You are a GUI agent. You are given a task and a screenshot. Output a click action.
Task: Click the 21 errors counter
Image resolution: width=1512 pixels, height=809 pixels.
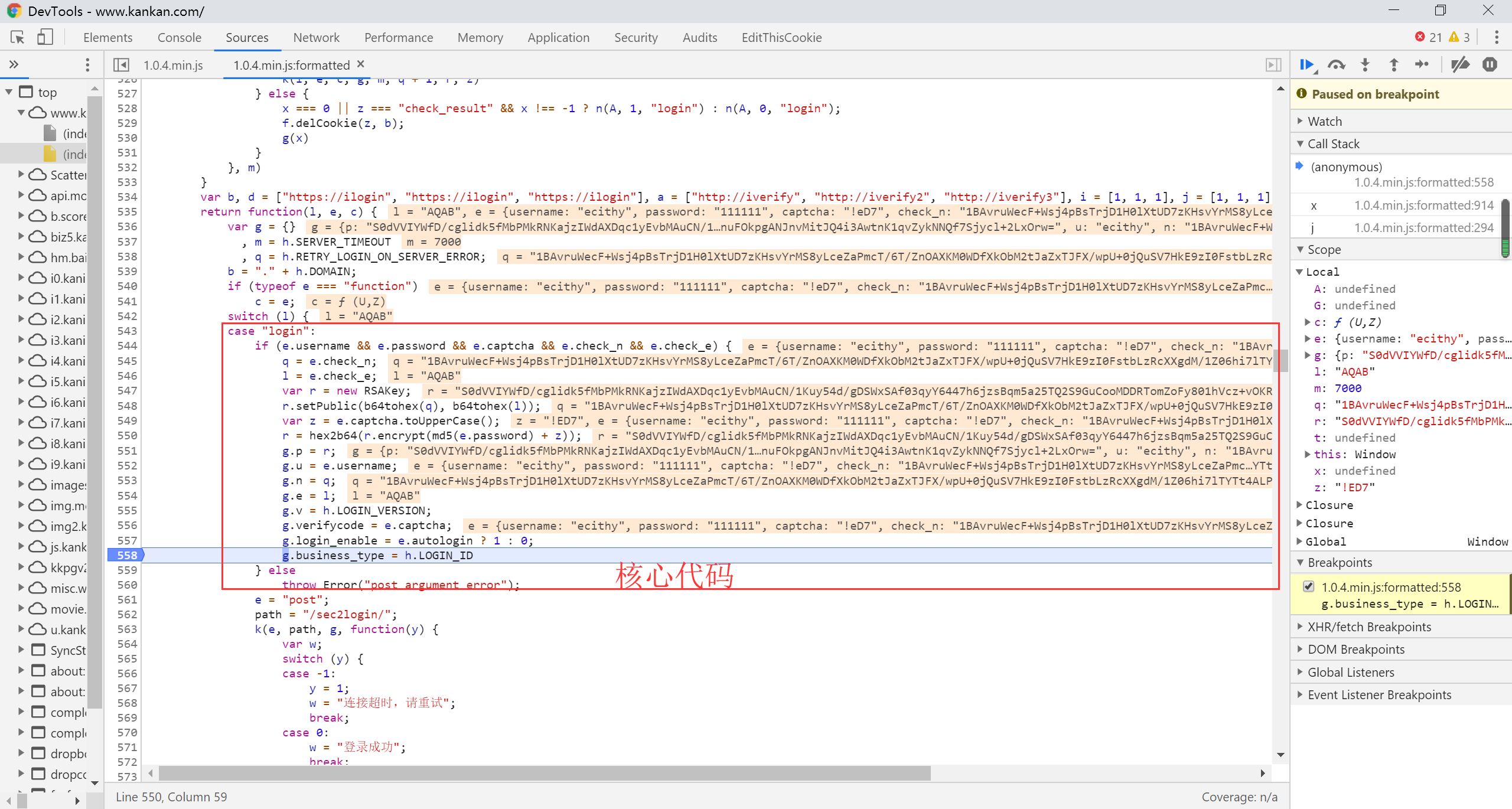point(1428,38)
